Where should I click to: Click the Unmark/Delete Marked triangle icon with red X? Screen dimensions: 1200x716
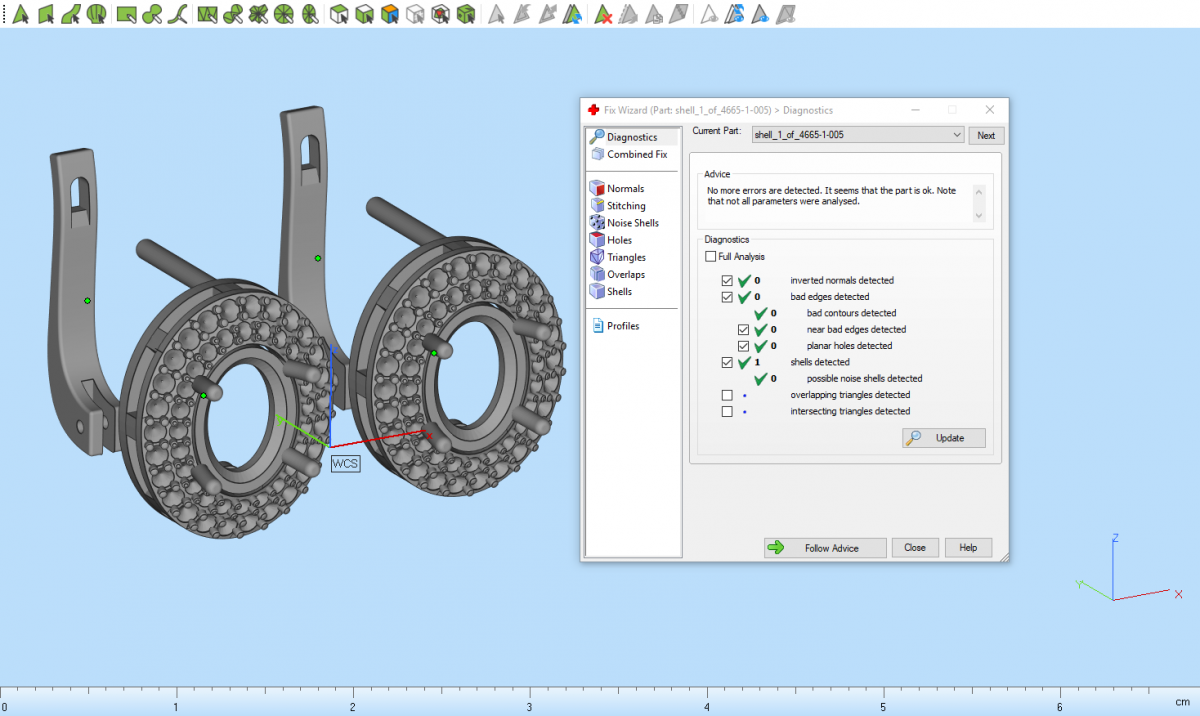(603, 14)
